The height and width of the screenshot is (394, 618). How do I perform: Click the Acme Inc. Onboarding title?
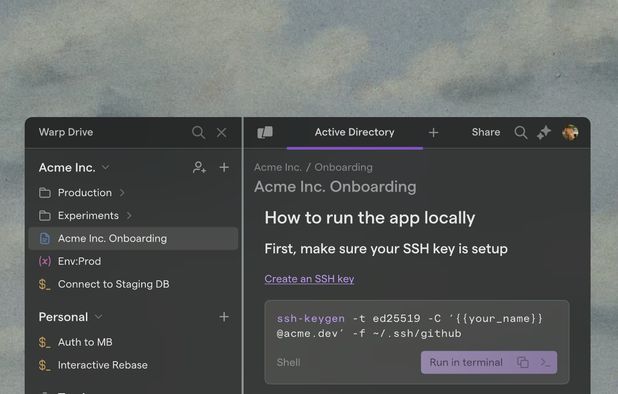pyautogui.click(x=335, y=187)
